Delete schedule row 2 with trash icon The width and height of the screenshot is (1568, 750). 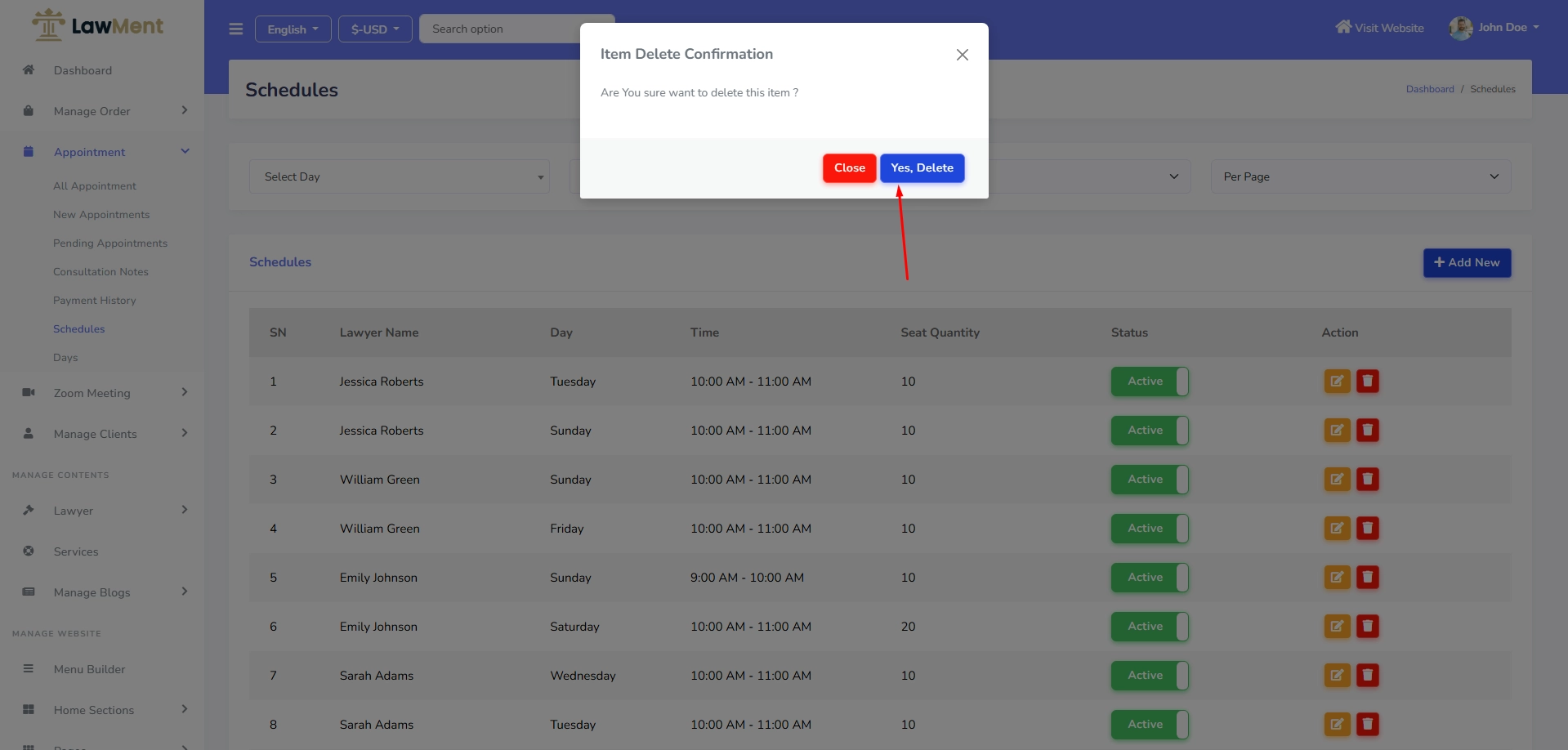click(x=1367, y=431)
